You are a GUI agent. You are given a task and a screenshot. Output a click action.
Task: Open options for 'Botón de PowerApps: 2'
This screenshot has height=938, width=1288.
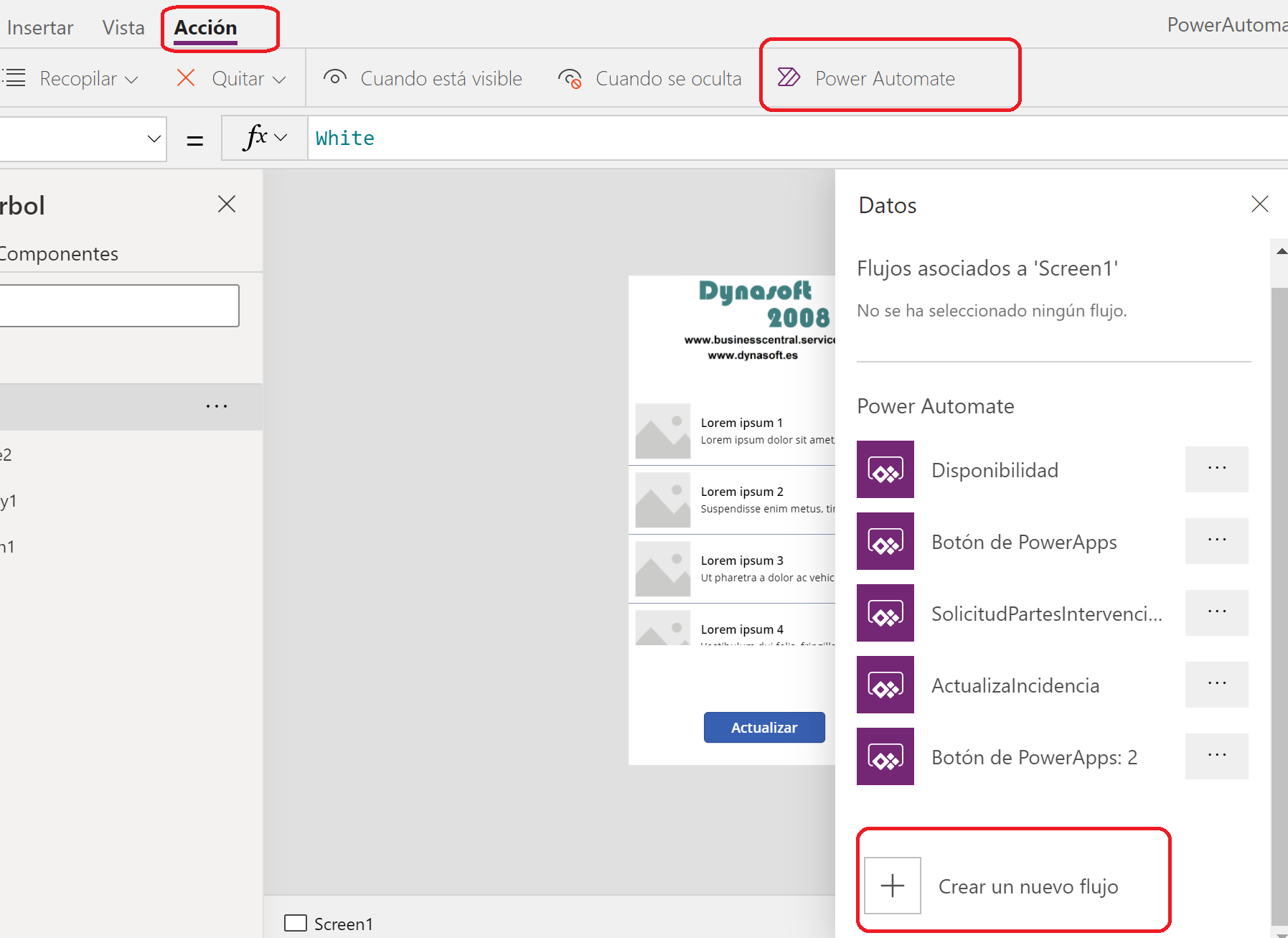pyautogui.click(x=1216, y=756)
